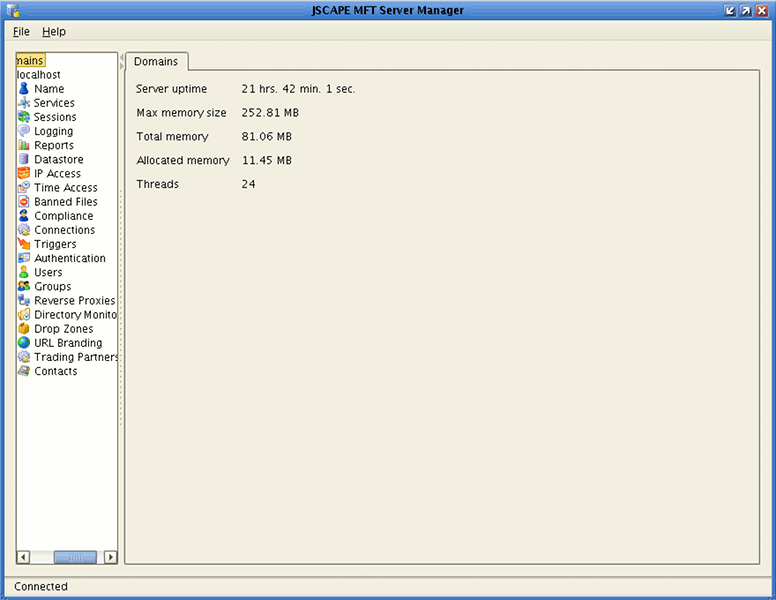Click the Users person icon
Viewport: 776px width, 600px height.
(24, 272)
